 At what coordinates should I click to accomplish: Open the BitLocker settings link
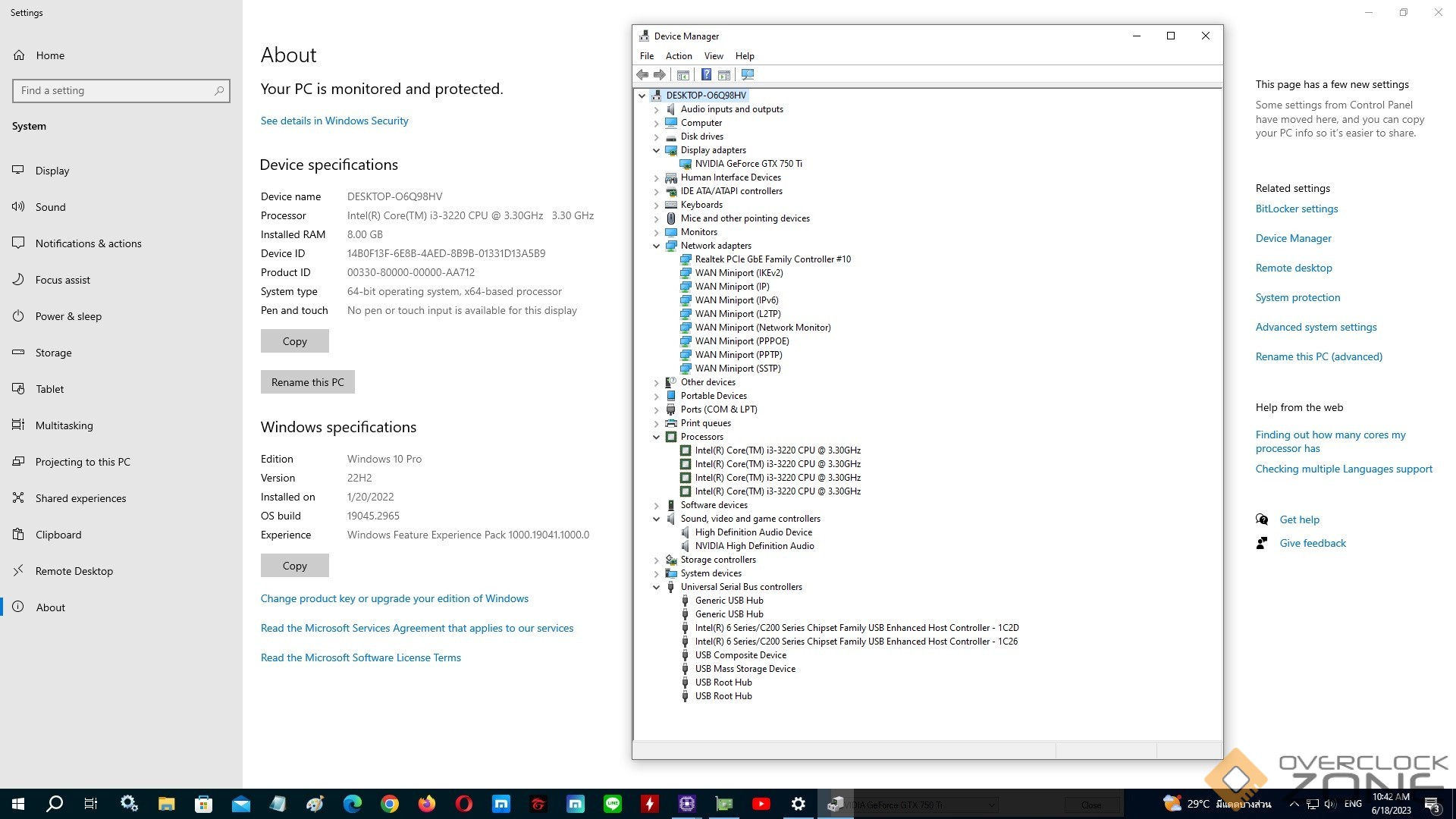[1296, 209]
